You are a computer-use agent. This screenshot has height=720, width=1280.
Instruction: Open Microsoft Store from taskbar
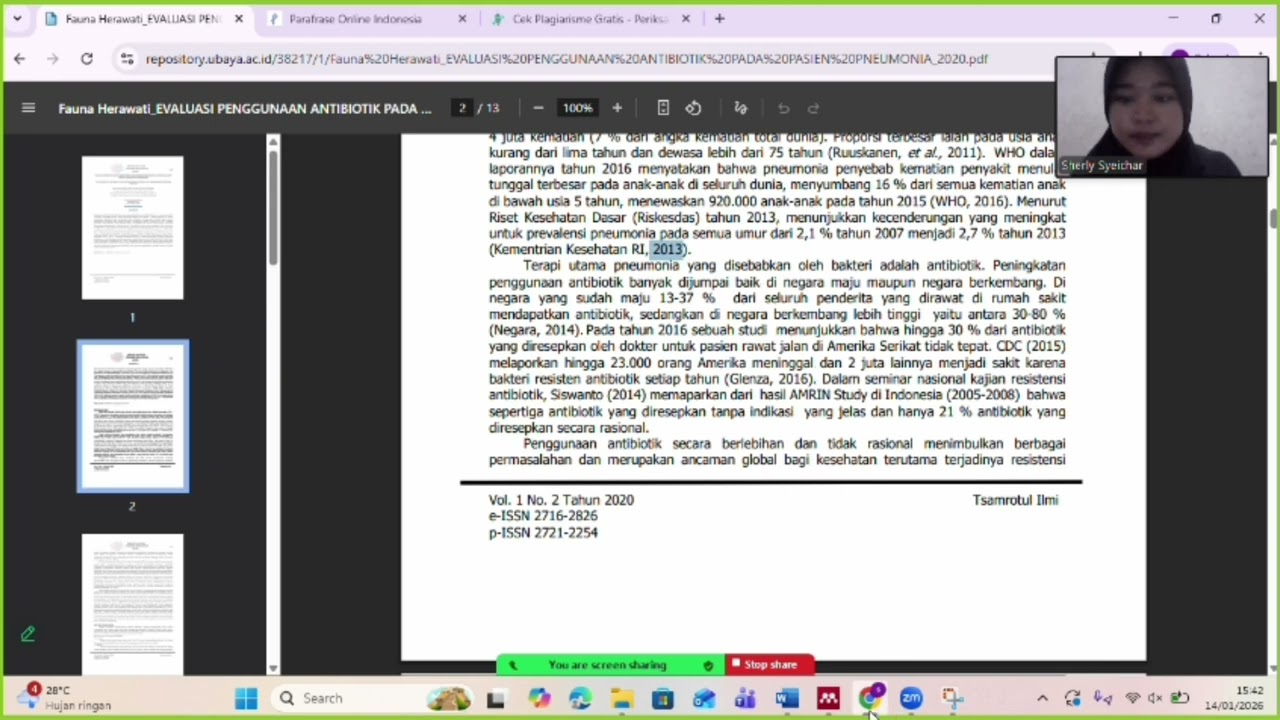pos(663,698)
